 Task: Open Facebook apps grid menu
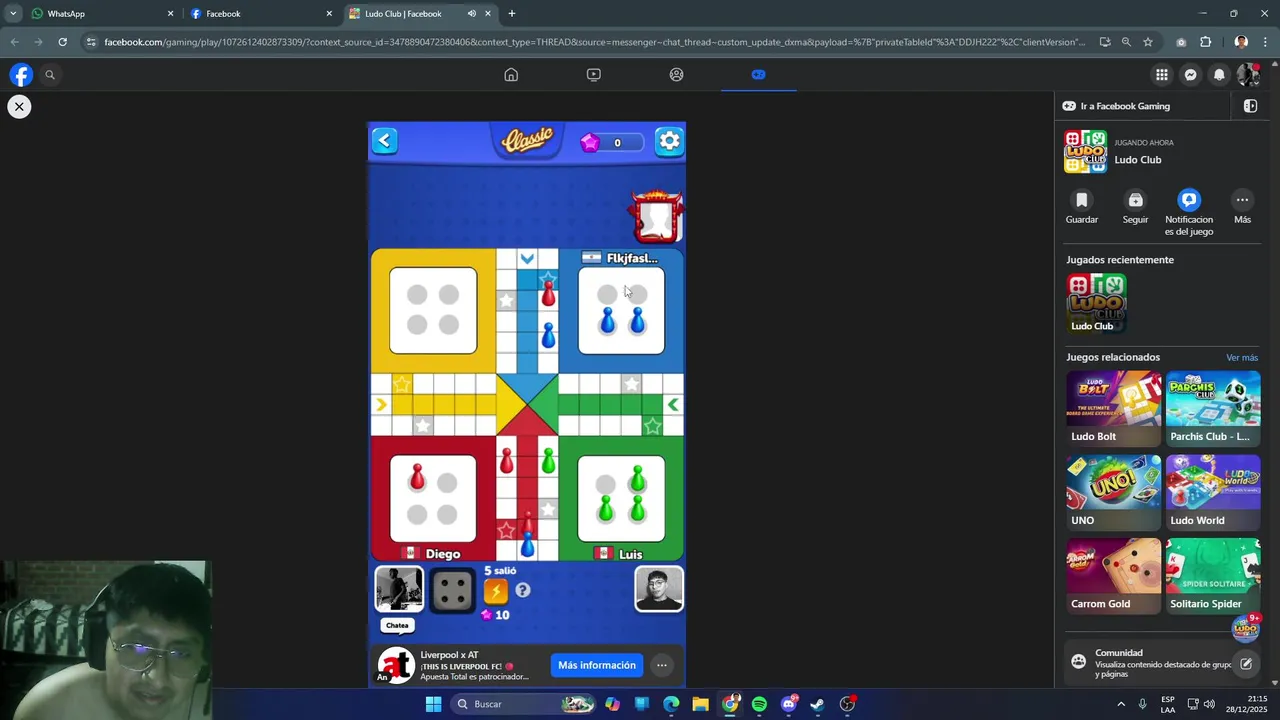pyautogui.click(x=1161, y=74)
